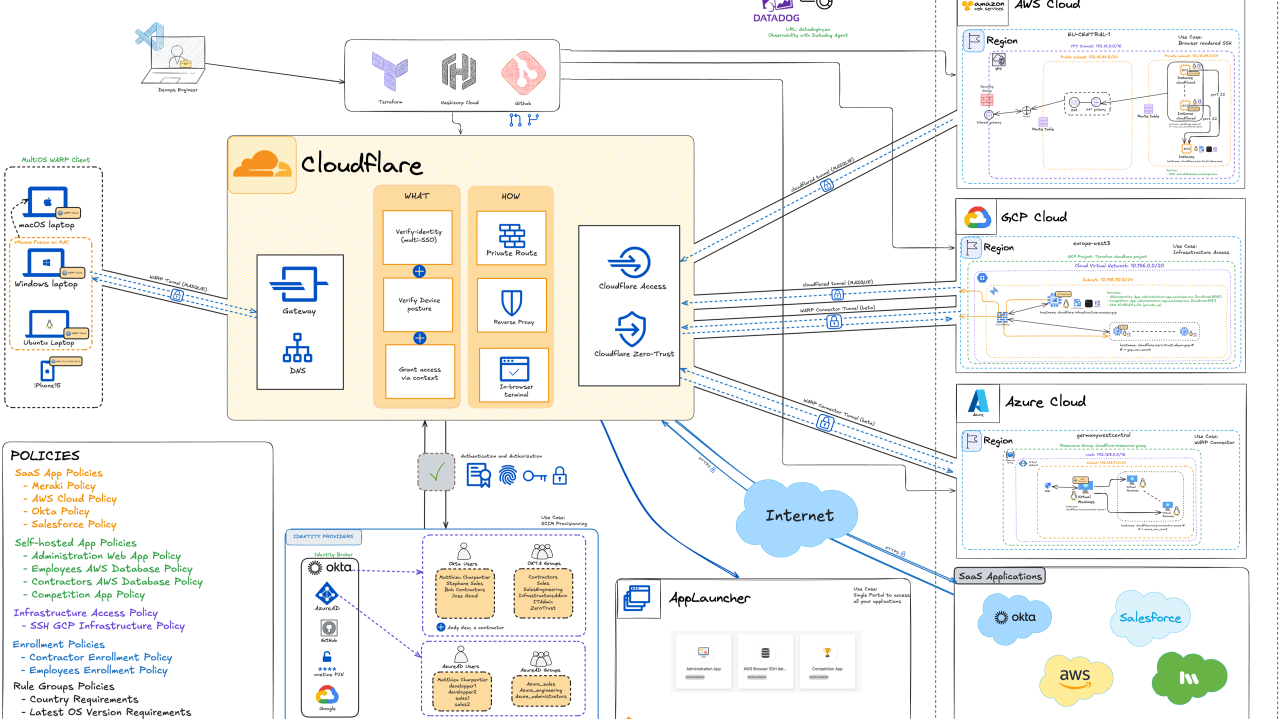Click the HashiCorp Cloud logo
The height and width of the screenshot is (719, 1280).
(459, 73)
